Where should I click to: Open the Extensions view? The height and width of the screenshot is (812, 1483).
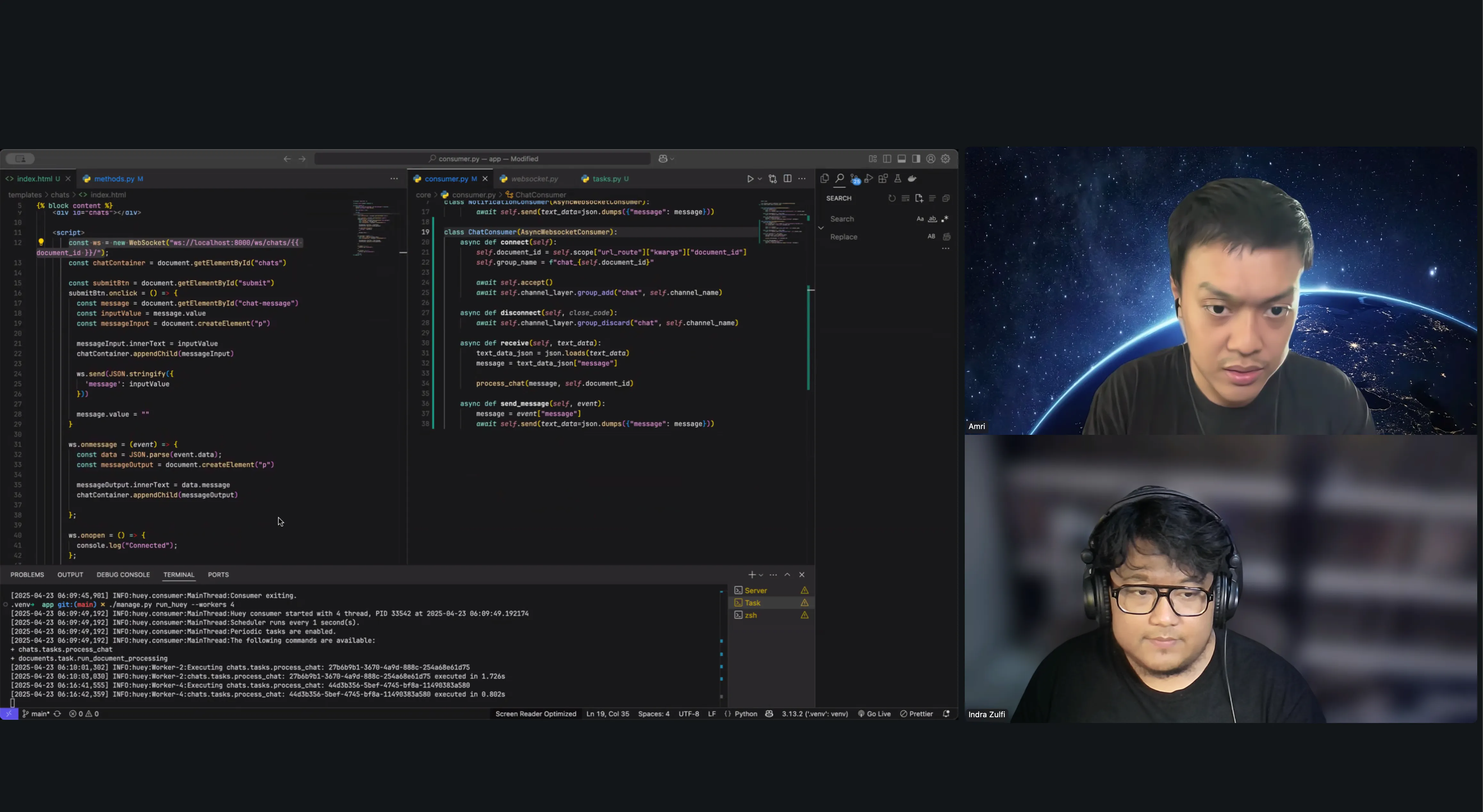click(x=883, y=178)
